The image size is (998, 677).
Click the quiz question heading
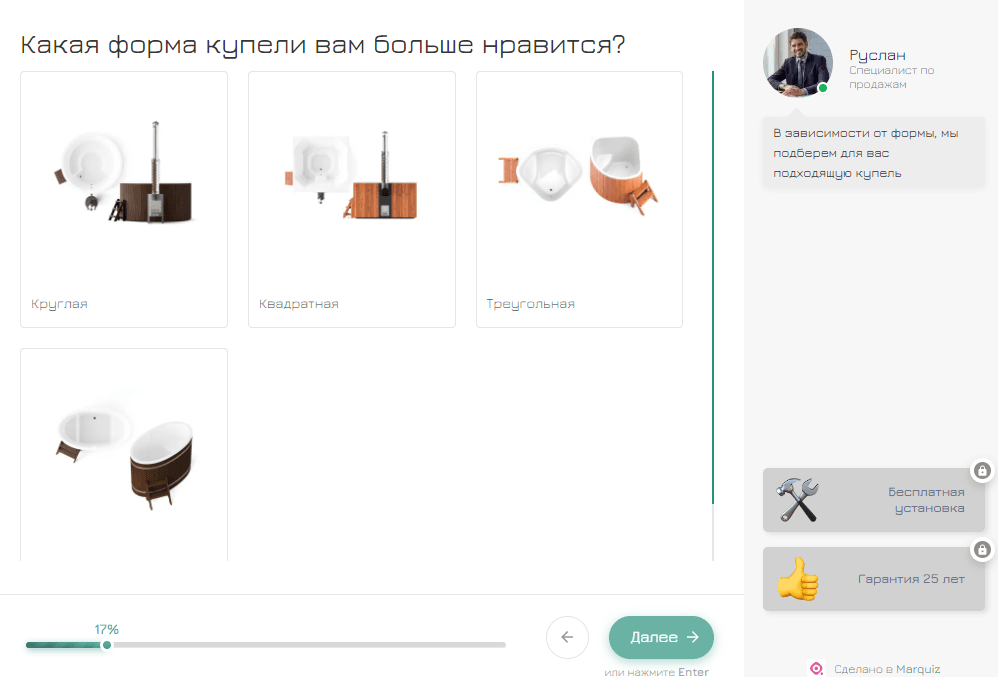pyautogui.click(x=323, y=45)
